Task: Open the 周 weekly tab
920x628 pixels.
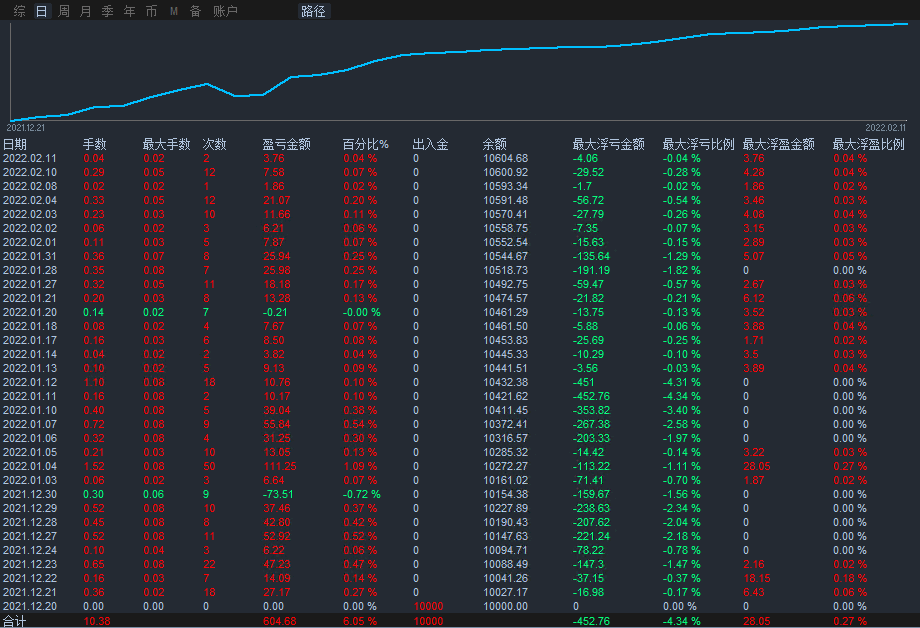Action: coord(64,11)
